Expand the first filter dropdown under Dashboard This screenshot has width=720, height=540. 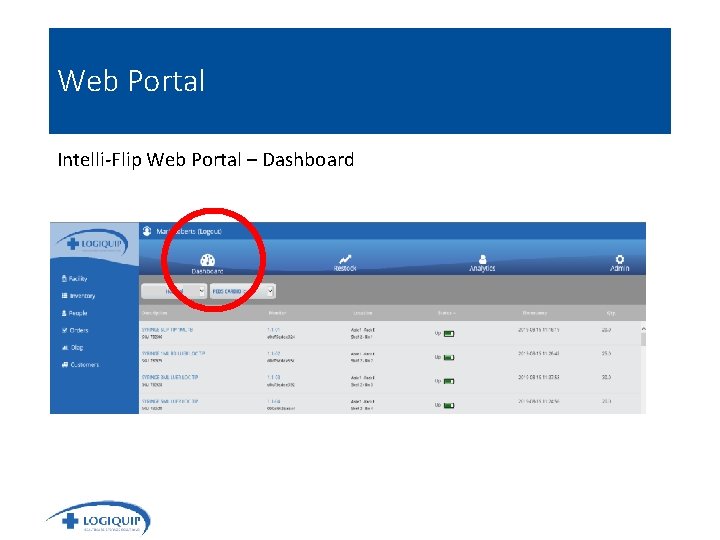(174, 291)
